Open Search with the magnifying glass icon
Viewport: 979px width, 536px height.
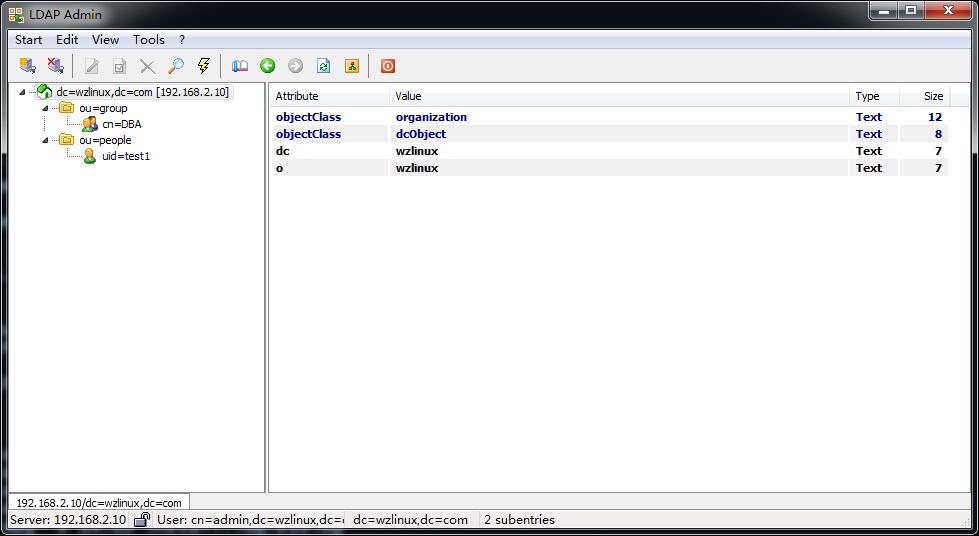[176, 66]
